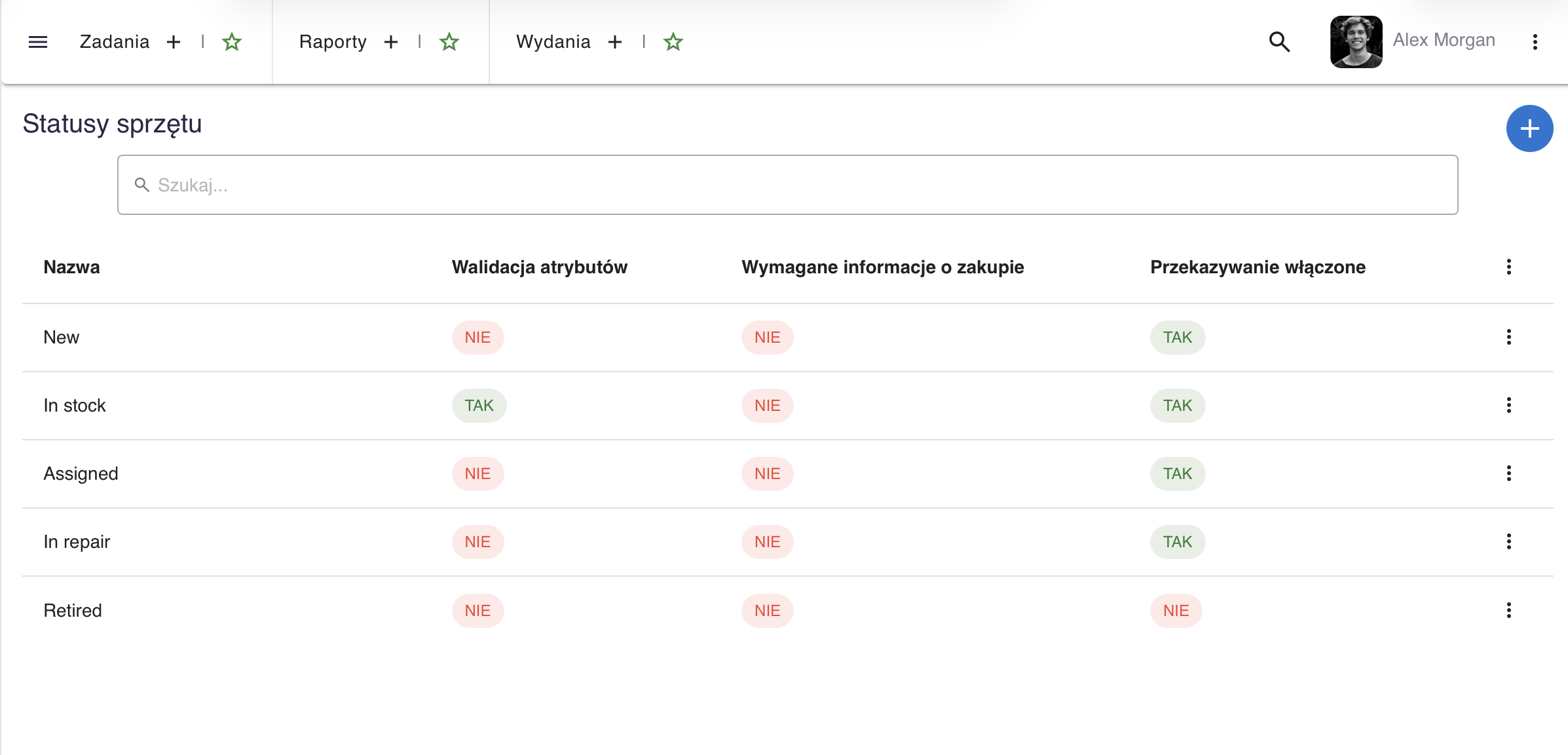
Task: Open the hamburger navigation menu
Action: pyautogui.click(x=38, y=42)
